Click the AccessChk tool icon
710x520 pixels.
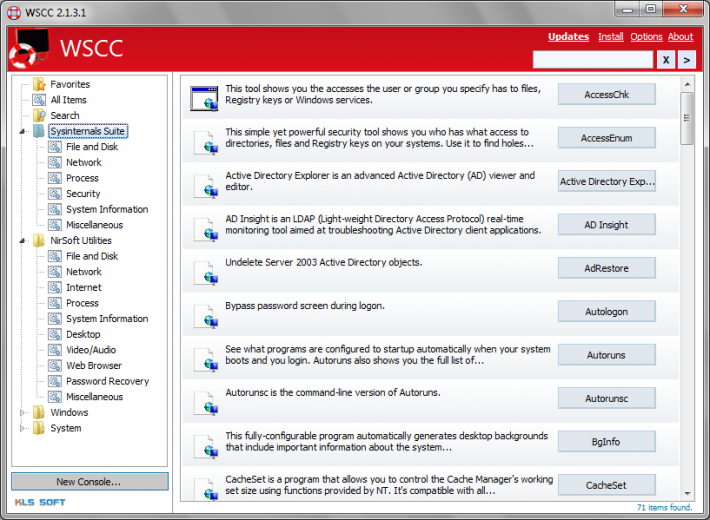click(x=204, y=98)
